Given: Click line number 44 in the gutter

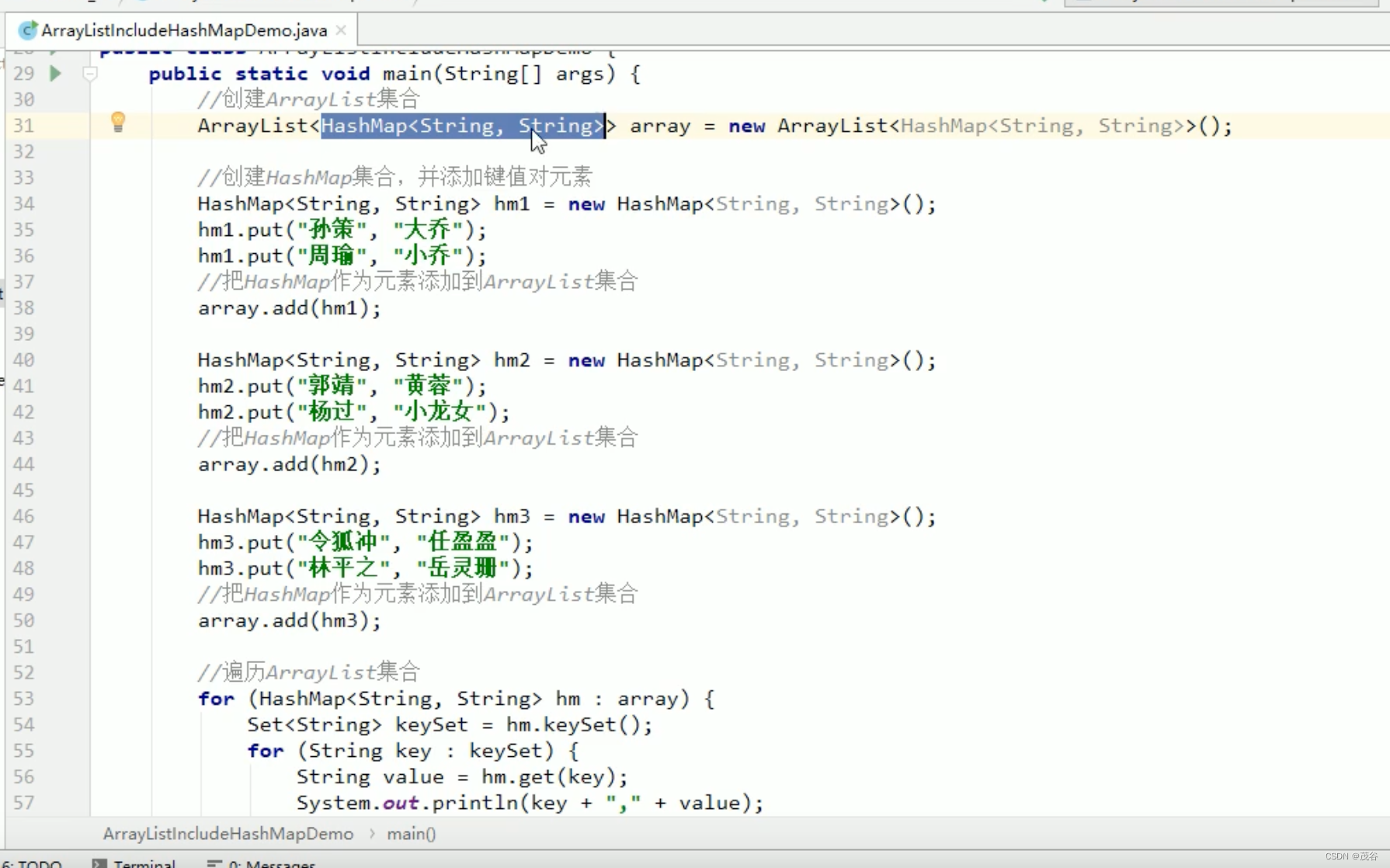Looking at the screenshot, I should tap(23, 464).
